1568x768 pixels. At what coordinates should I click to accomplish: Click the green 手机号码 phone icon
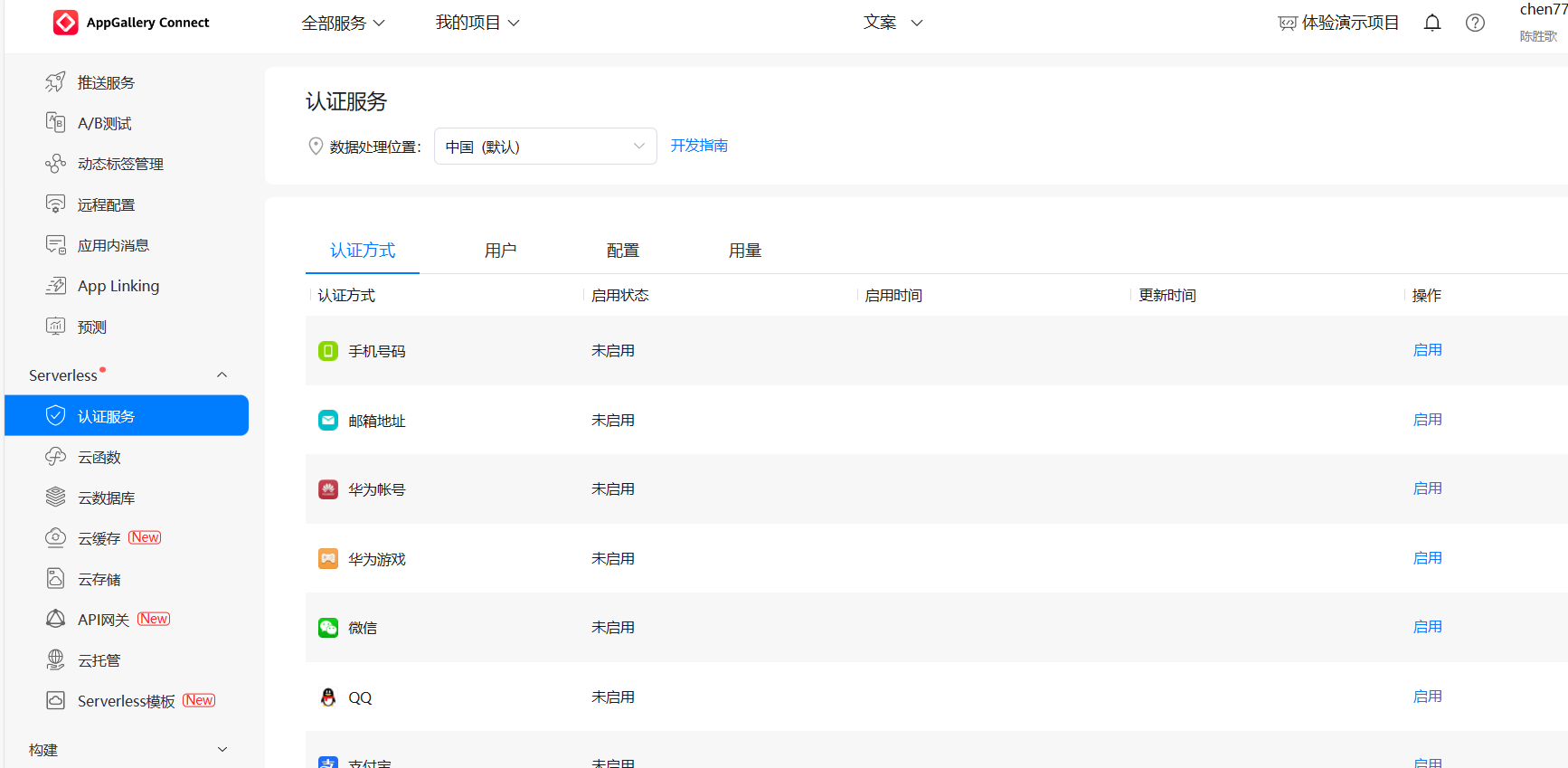click(x=328, y=351)
